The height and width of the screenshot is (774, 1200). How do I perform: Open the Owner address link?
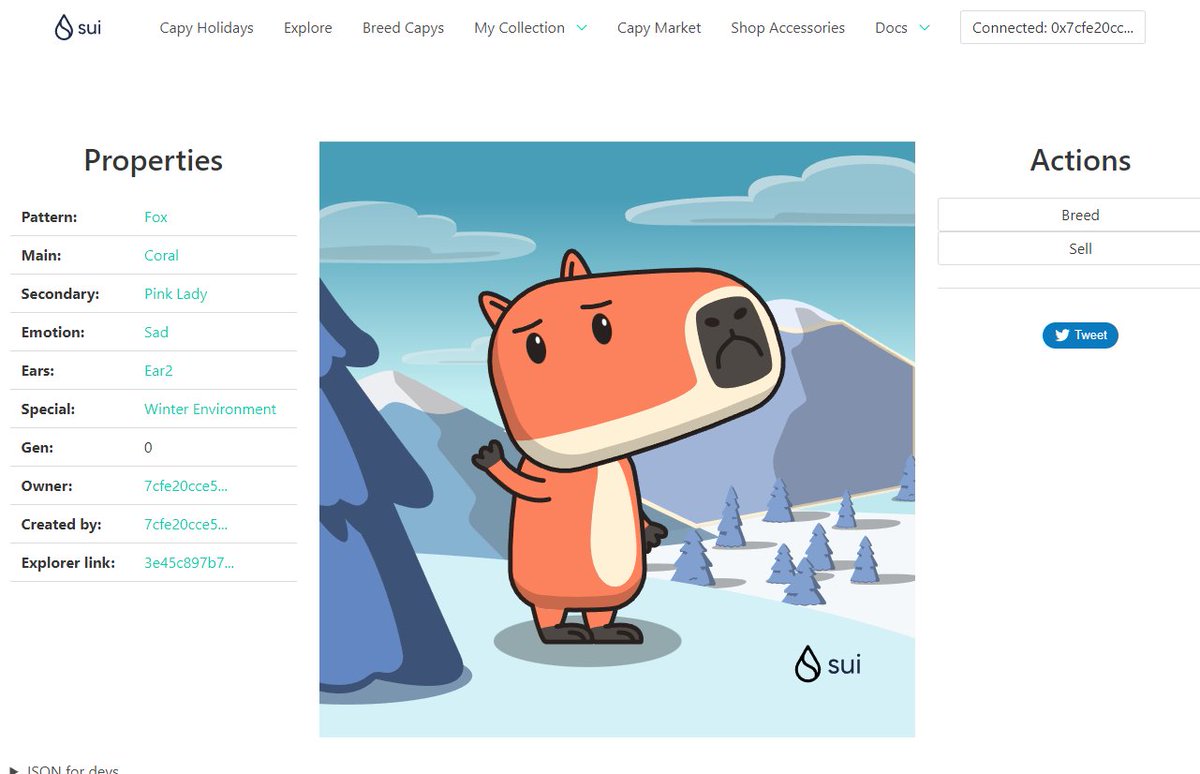186,486
